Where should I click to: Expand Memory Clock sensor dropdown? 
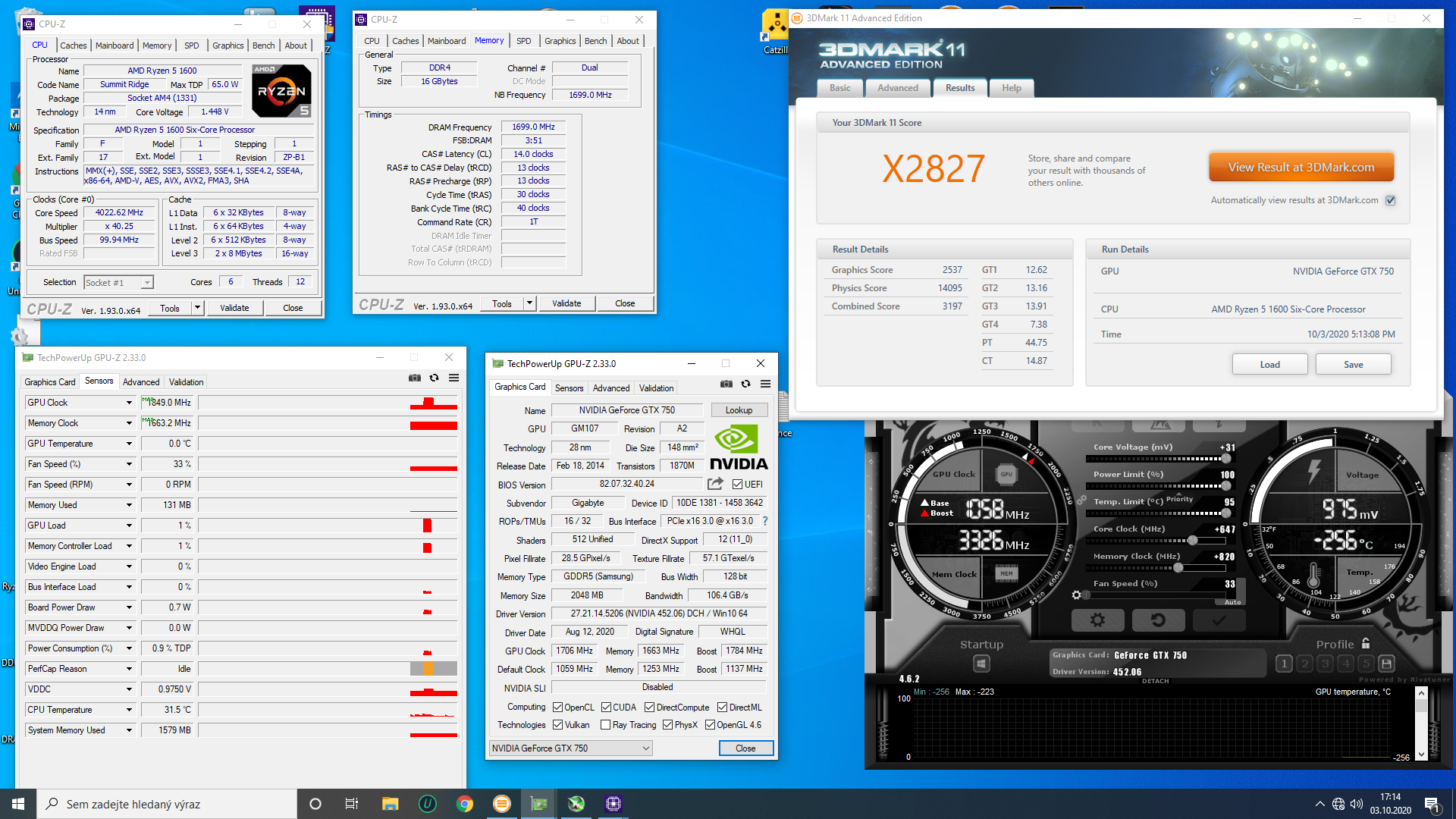pyautogui.click(x=129, y=423)
